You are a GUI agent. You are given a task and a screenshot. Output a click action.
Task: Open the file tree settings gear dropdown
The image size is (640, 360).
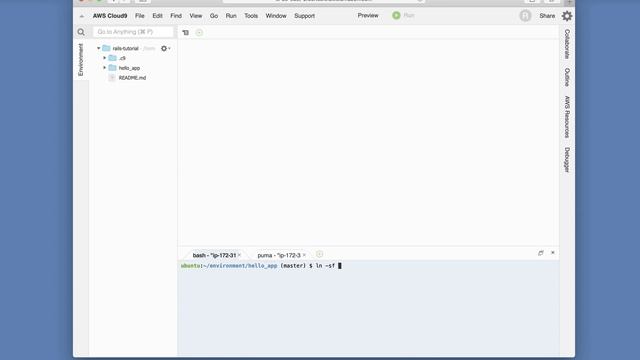165,48
